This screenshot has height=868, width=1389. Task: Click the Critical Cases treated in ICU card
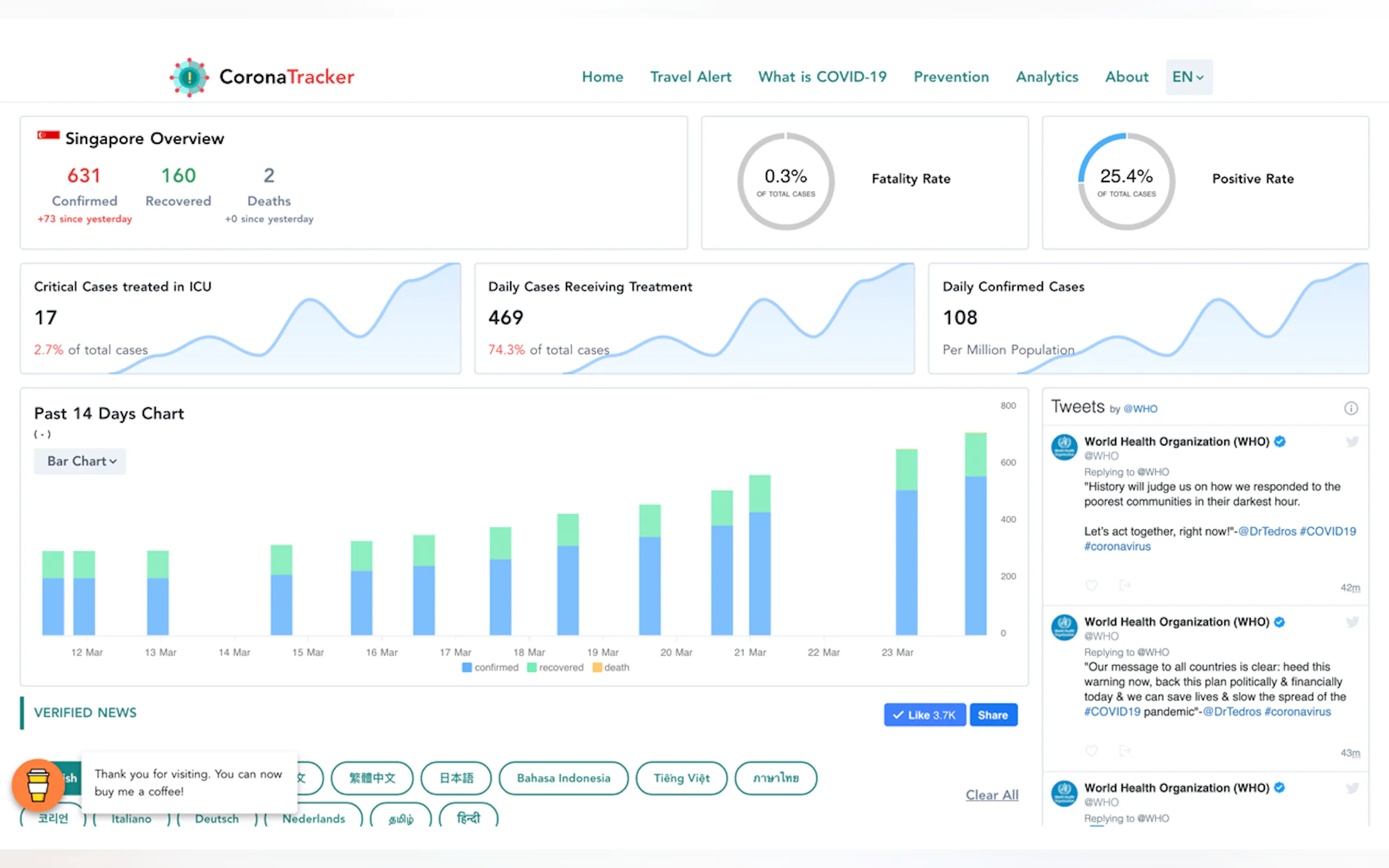click(x=240, y=319)
